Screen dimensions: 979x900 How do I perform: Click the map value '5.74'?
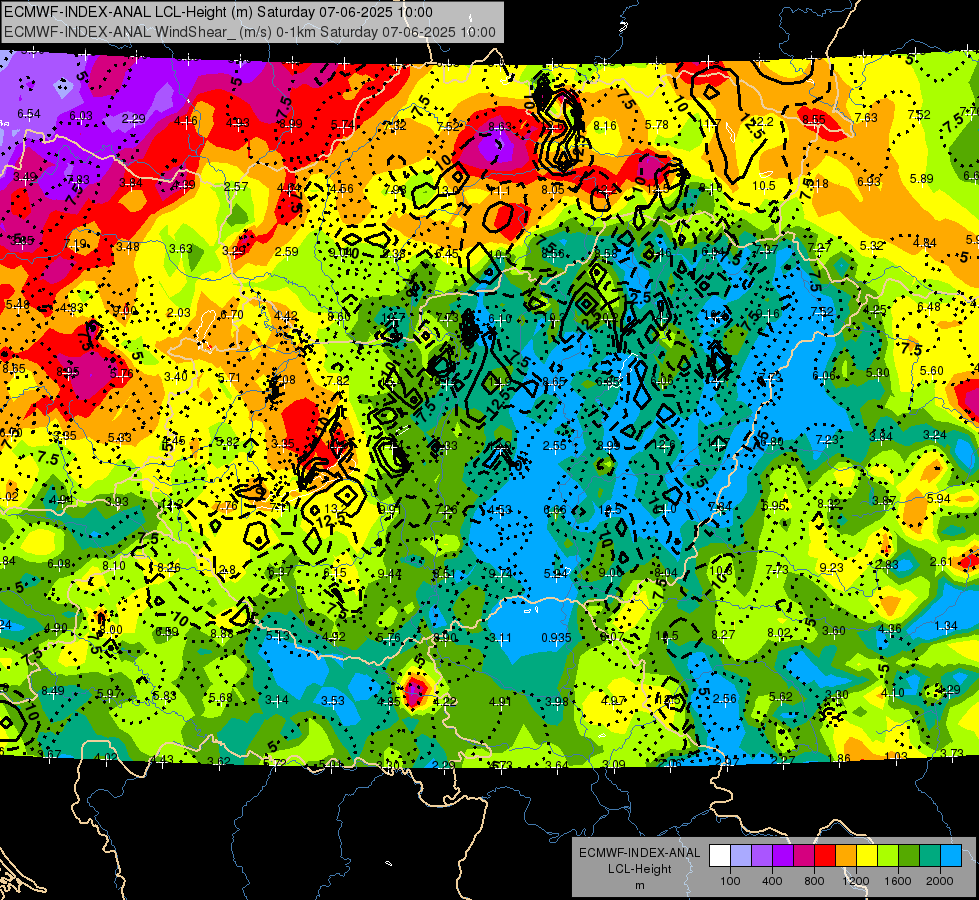point(342,125)
